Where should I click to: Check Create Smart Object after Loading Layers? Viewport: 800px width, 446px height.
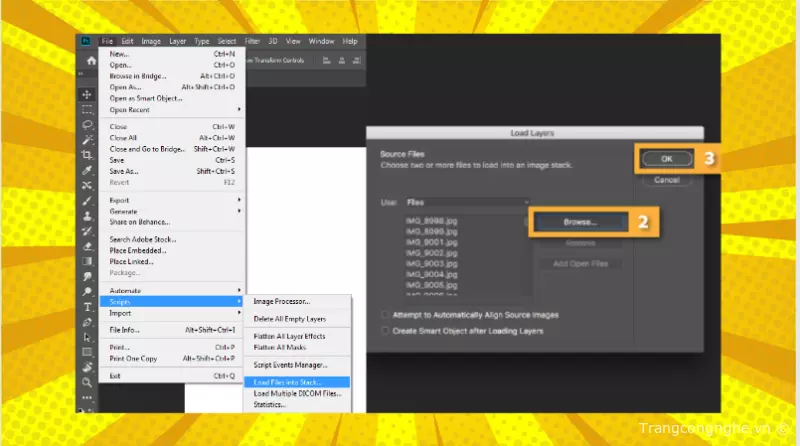(385, 329)
